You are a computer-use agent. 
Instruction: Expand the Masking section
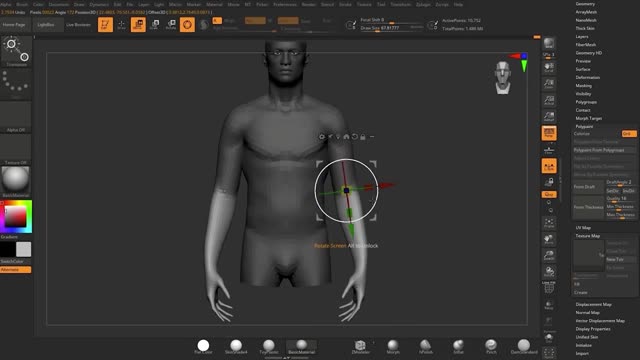[x=584, y=86]
